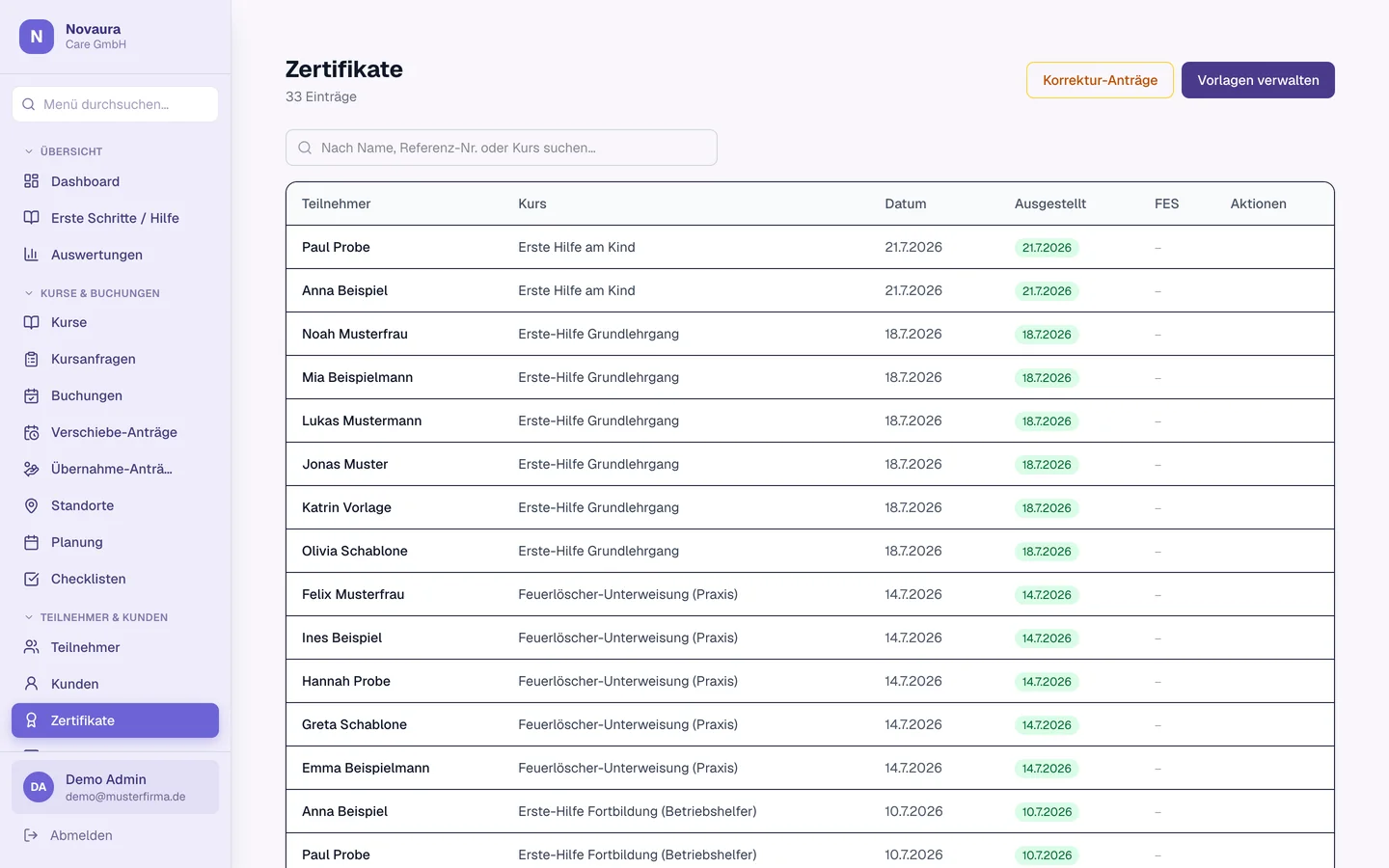Click the Teilnehmer people icon
The width and height of the screenshot is (1389, 868).
click(31, 647)
